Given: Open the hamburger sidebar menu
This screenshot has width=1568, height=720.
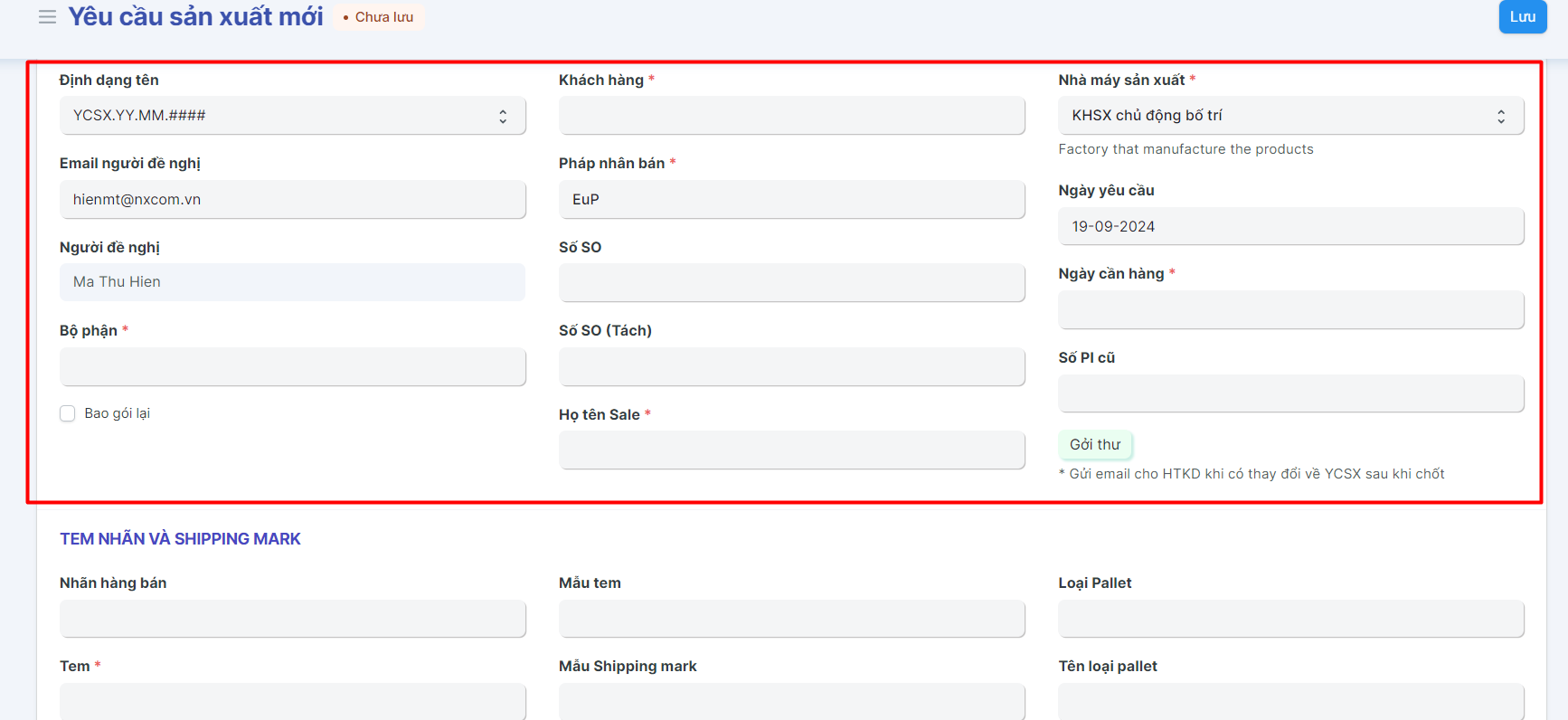Looking at the screenshot, I should click(47, 17).
